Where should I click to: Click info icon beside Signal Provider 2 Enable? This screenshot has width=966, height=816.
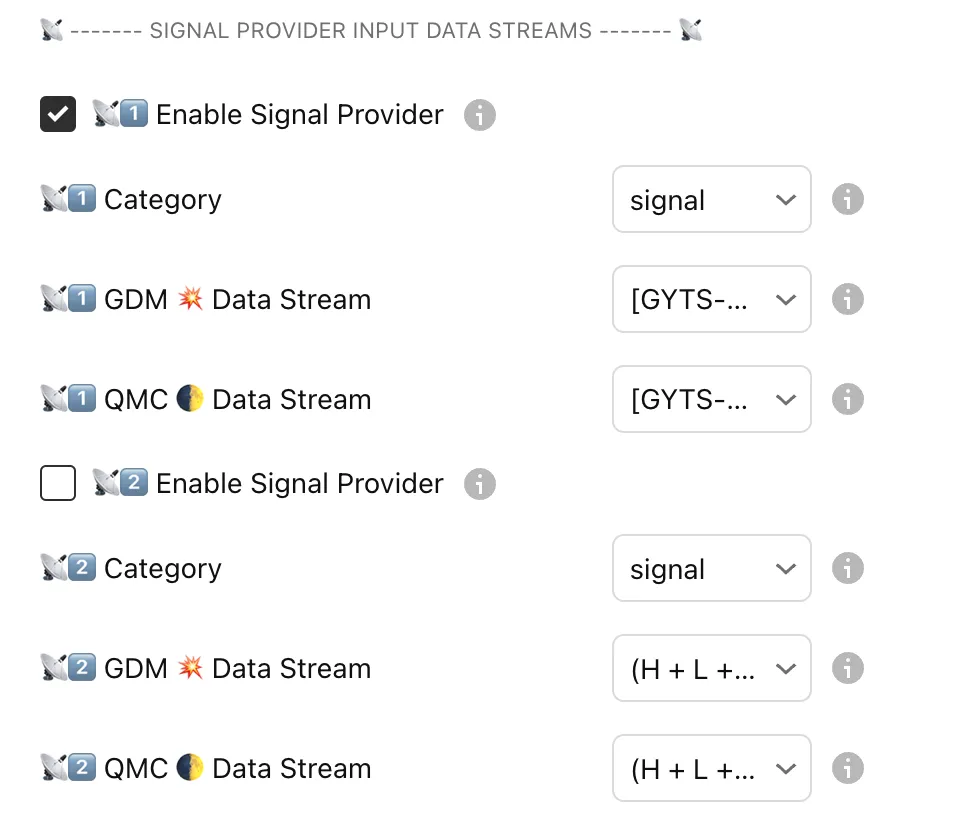point(480,484)
